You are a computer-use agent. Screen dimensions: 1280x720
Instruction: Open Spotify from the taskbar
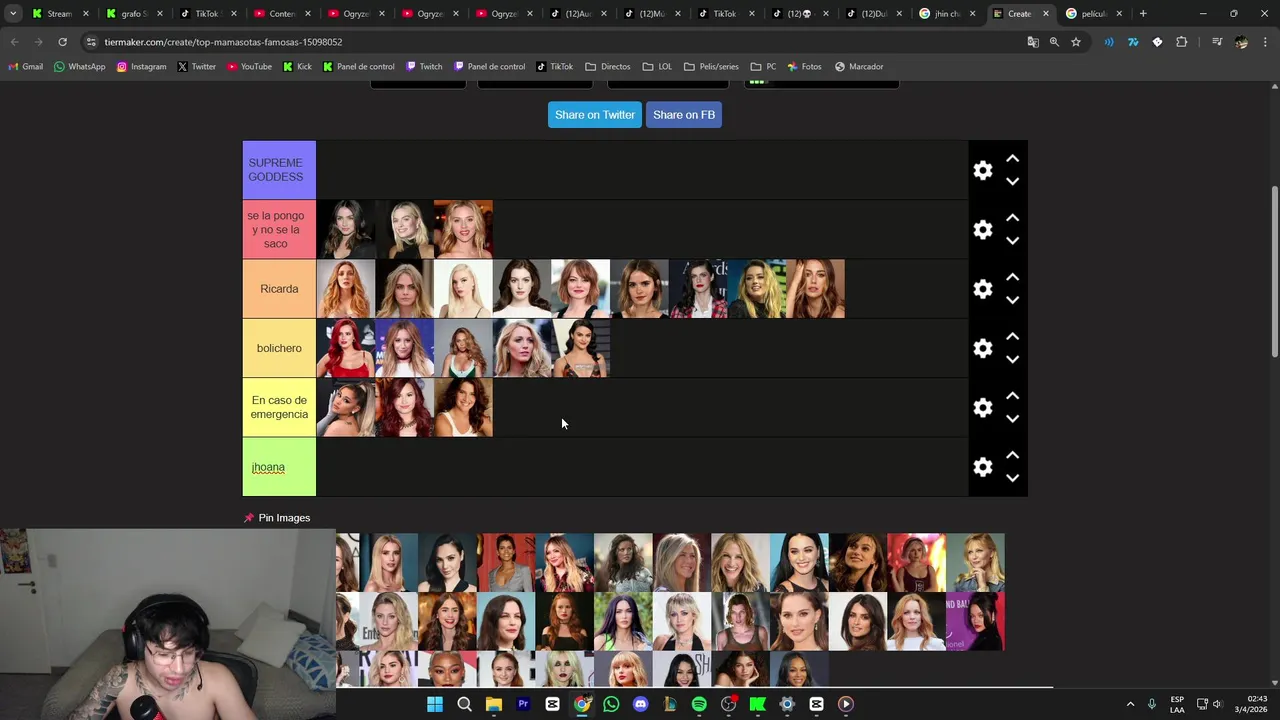[x=699, y=704]
